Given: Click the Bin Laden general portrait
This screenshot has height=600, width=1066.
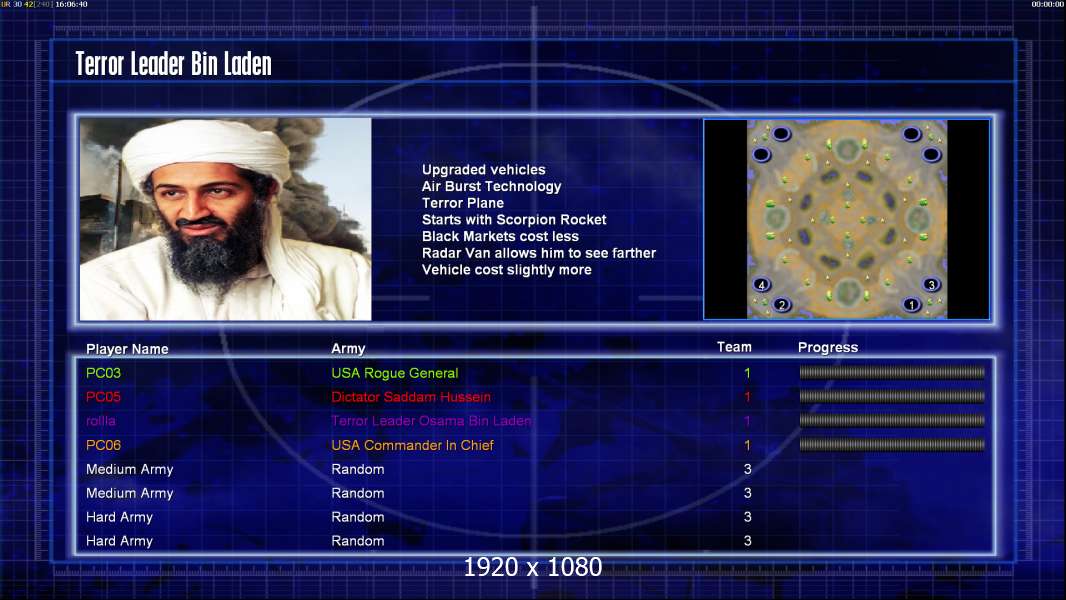Looking at the screenshot, I should coord(226,219).
